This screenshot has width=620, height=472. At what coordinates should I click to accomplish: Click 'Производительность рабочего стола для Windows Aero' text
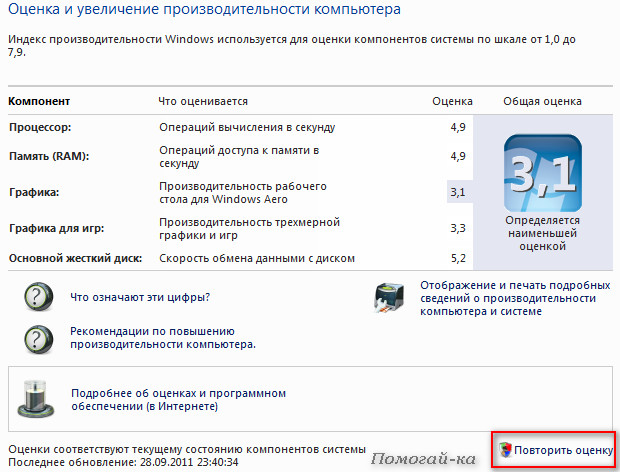[243, 193]
